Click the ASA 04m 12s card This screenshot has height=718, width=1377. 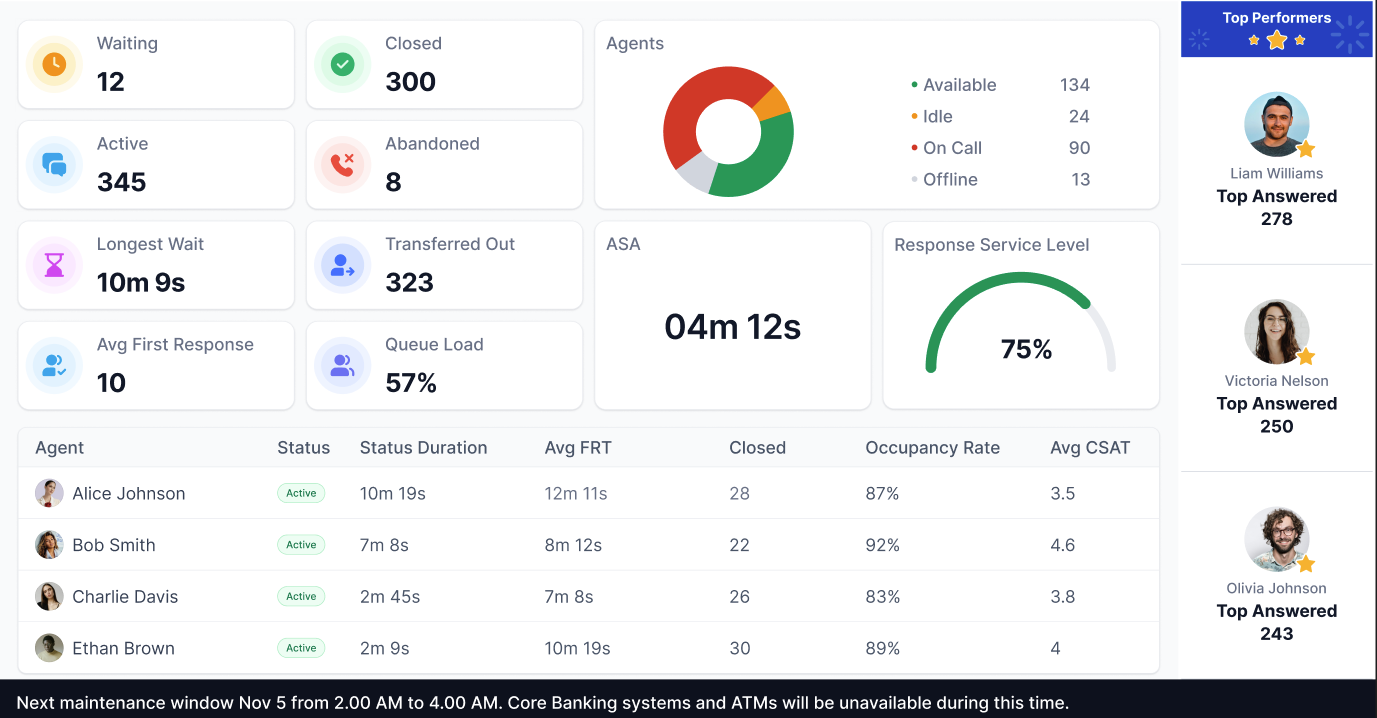point(732,327)
